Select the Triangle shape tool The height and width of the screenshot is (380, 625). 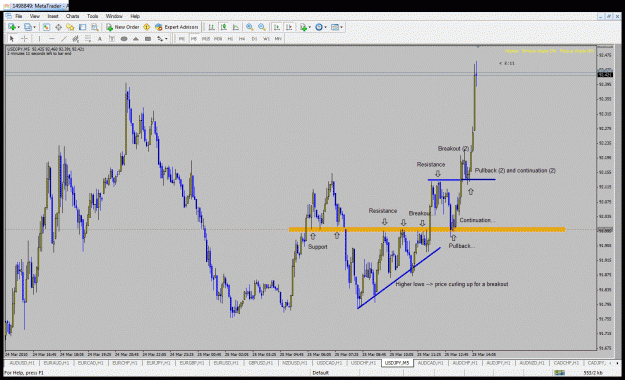136,39
